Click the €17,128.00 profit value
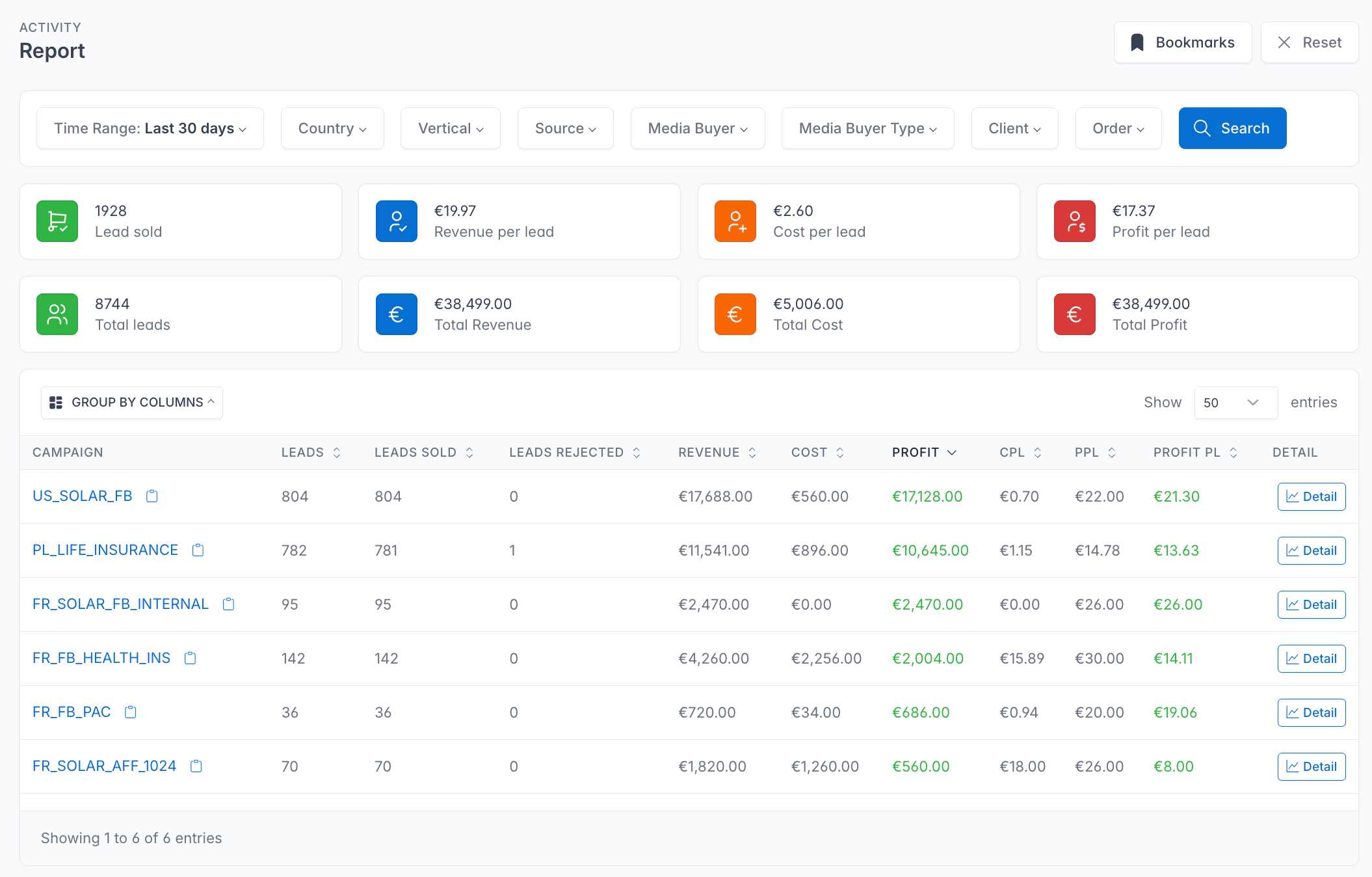Screen dimensions: 1372x877 [x=927, y=497]
